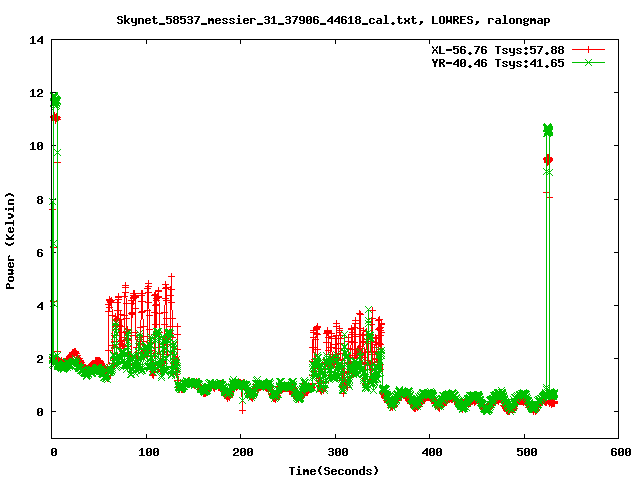Click the x-axis tick label 400
The height and width of the screenshot is (480, 640).
coord(432,452)
